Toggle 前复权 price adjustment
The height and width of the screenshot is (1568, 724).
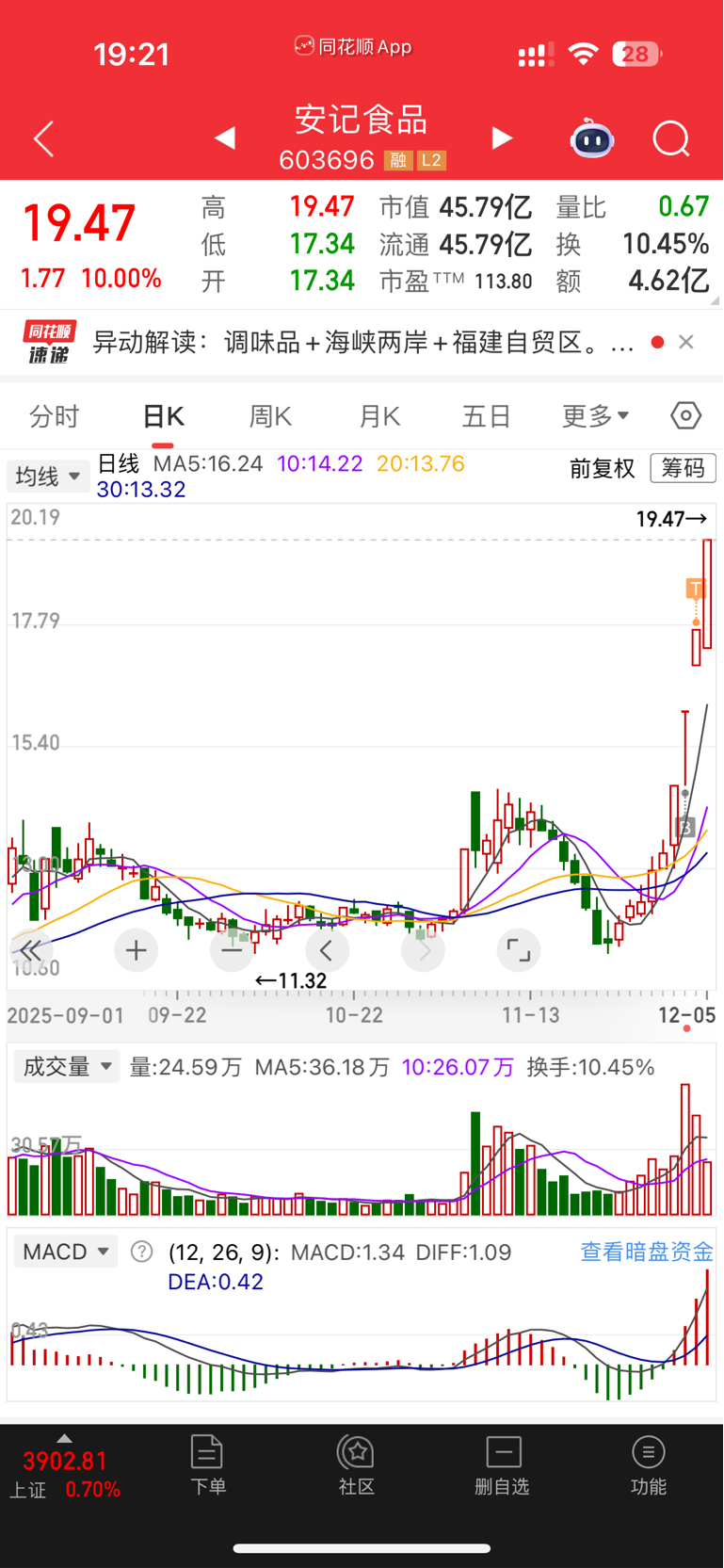pos(603,468)
